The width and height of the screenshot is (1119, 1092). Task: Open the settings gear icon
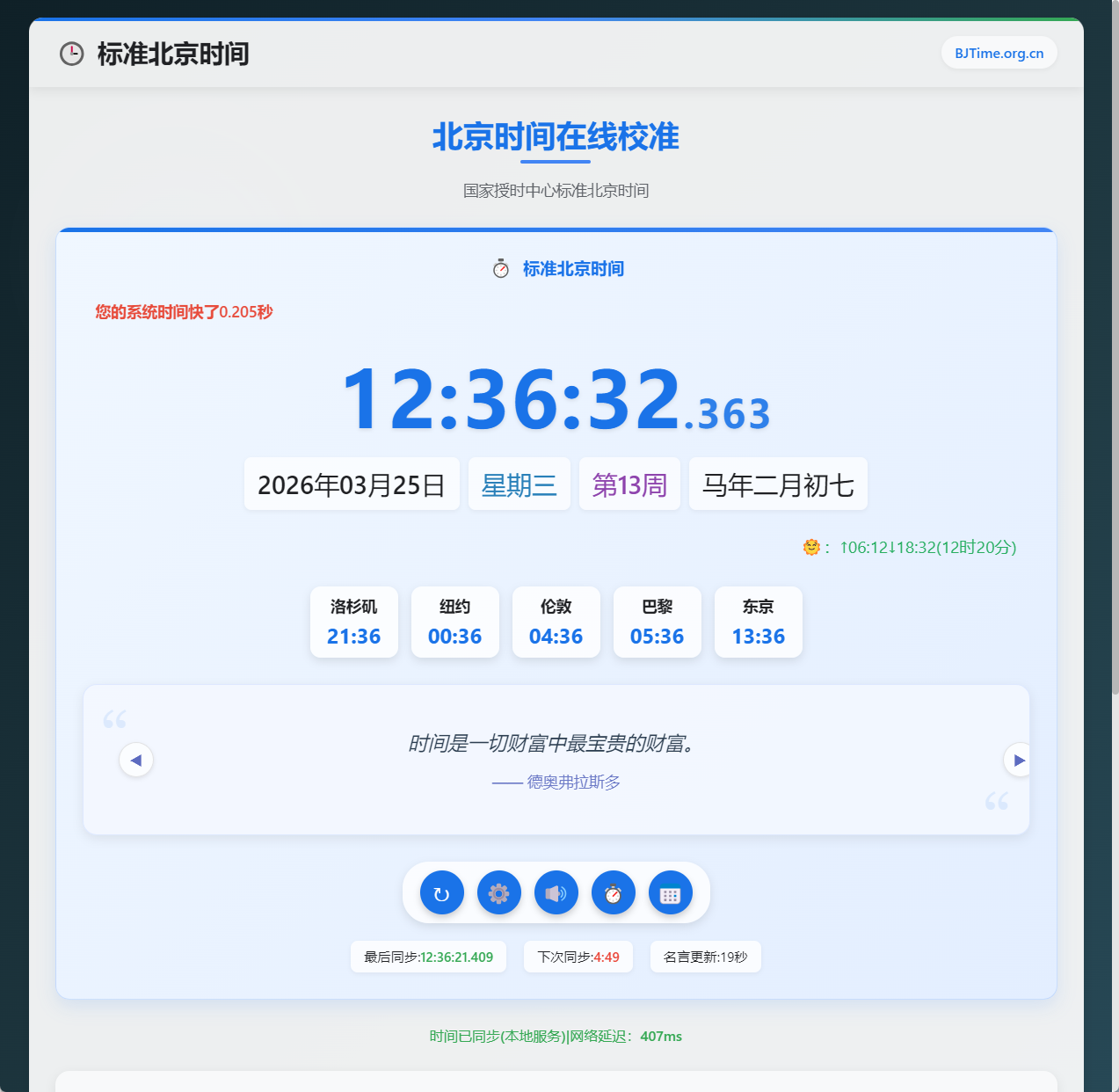(x=498, y=892)
